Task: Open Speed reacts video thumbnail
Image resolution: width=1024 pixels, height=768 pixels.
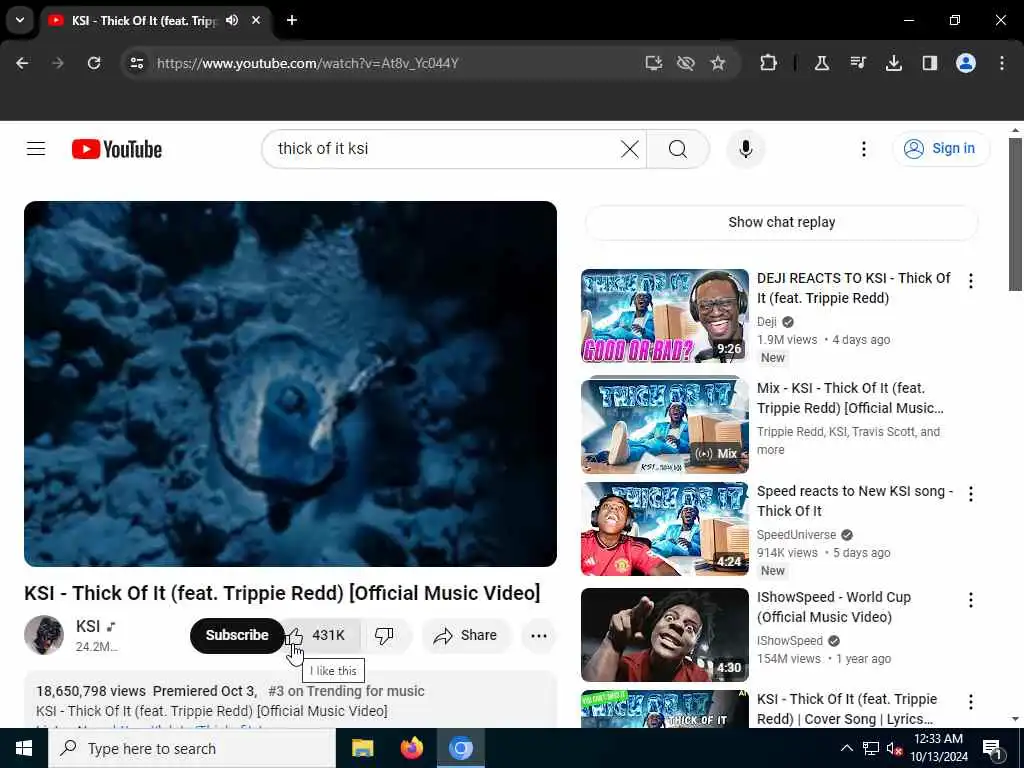Action: [665, 529]
